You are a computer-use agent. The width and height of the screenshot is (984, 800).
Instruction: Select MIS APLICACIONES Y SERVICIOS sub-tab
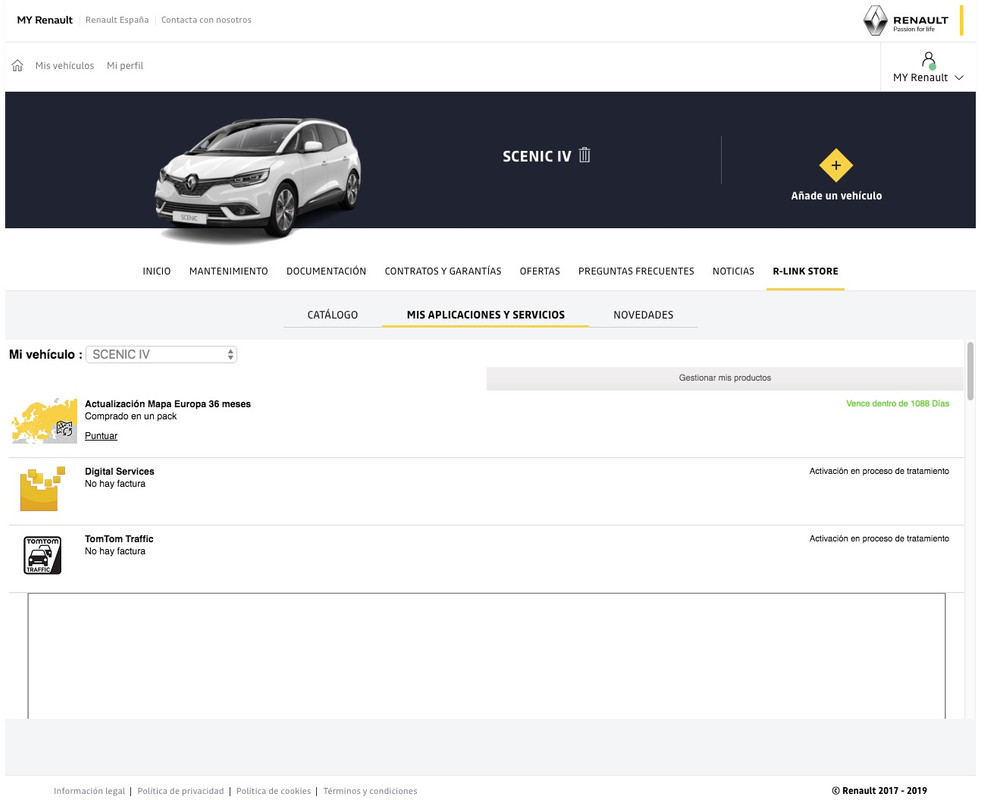(x=486, y=315)
